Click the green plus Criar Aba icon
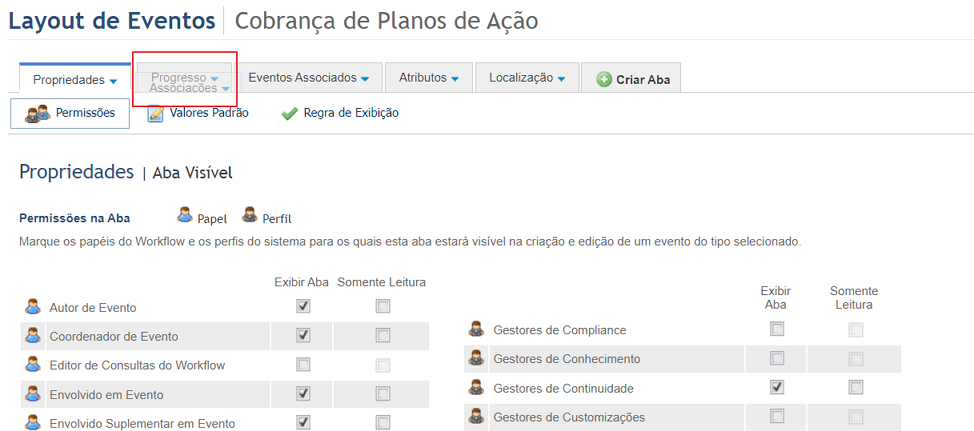Screen dimensions: 974x431 coord(604,79)
